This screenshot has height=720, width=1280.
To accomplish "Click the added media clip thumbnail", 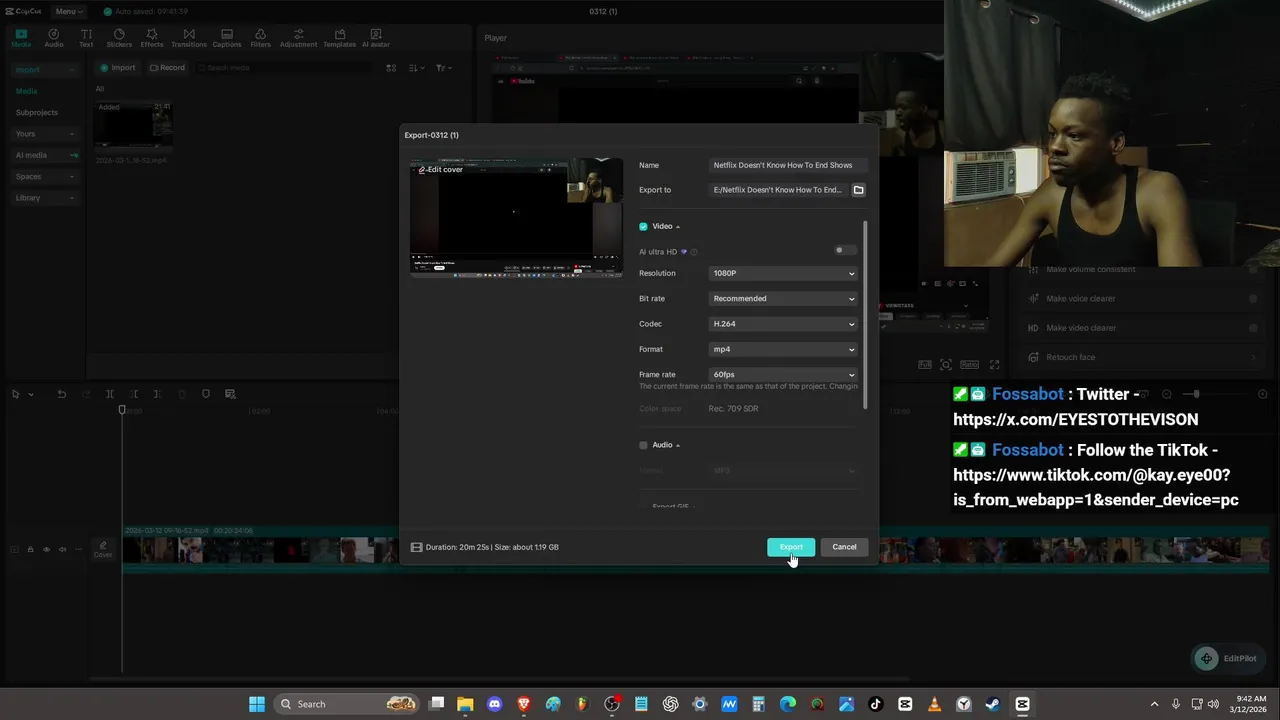I will tap(133, 125).
